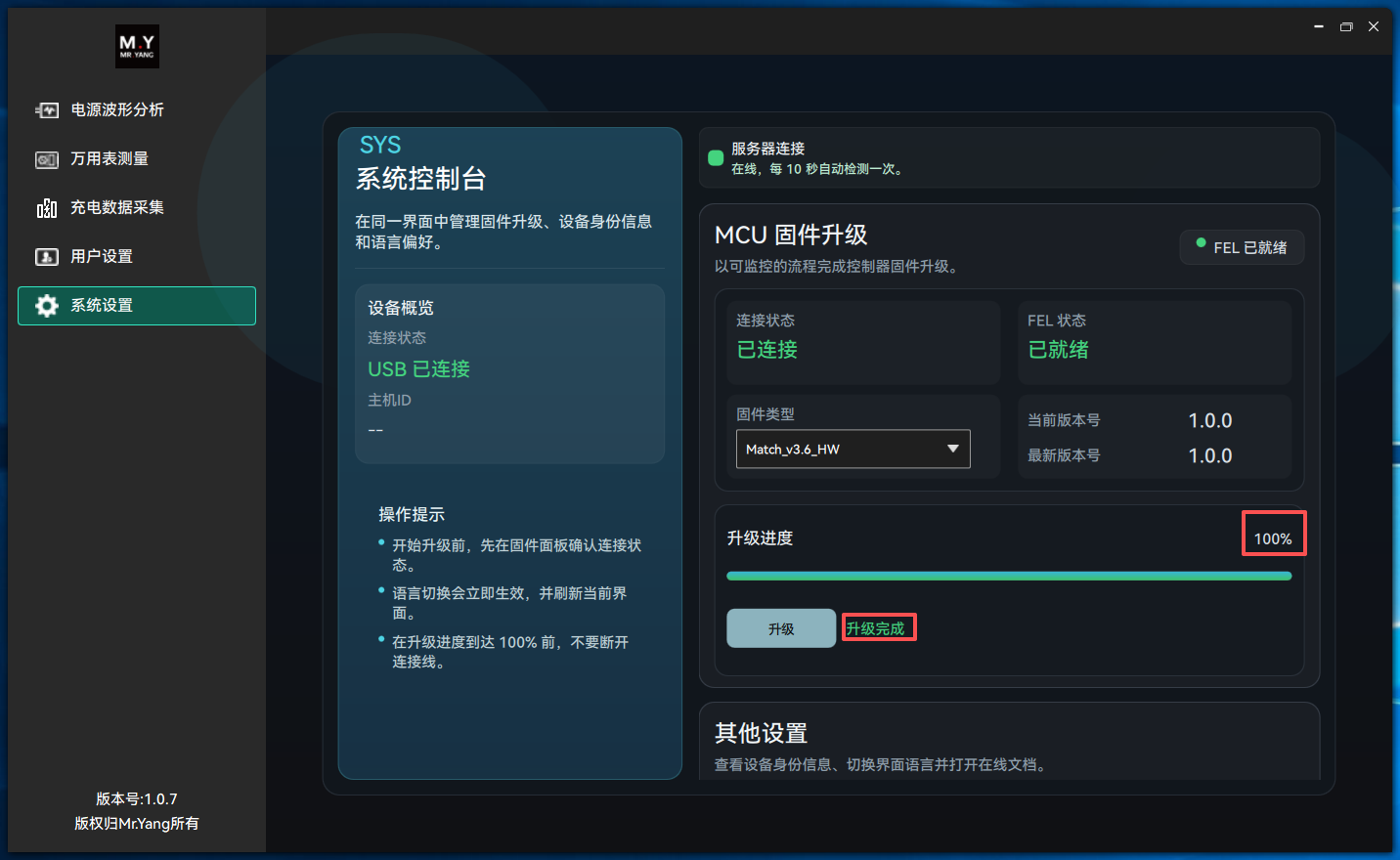Click the 版权归Mr.Yang所有 text
Screen dimensions: 1400x860
pos(137,824)
